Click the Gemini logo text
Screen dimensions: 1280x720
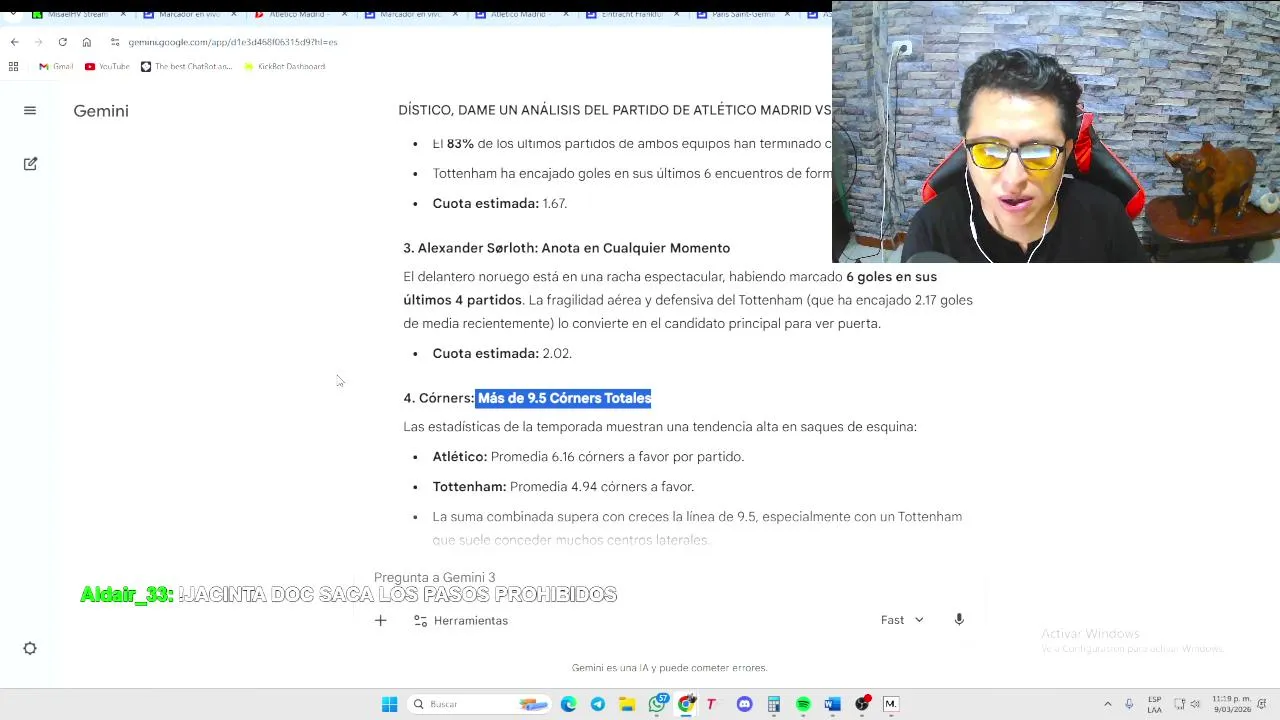[101, 111]
